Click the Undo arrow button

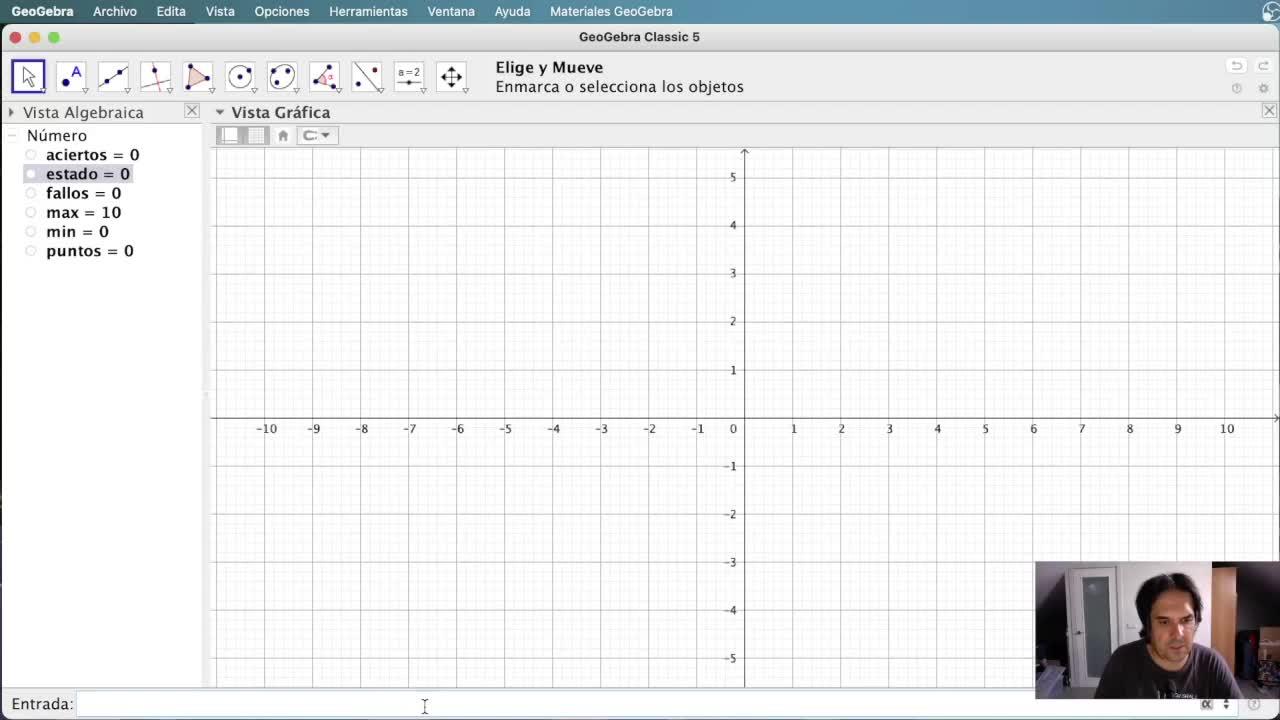tap(1236, 66)
